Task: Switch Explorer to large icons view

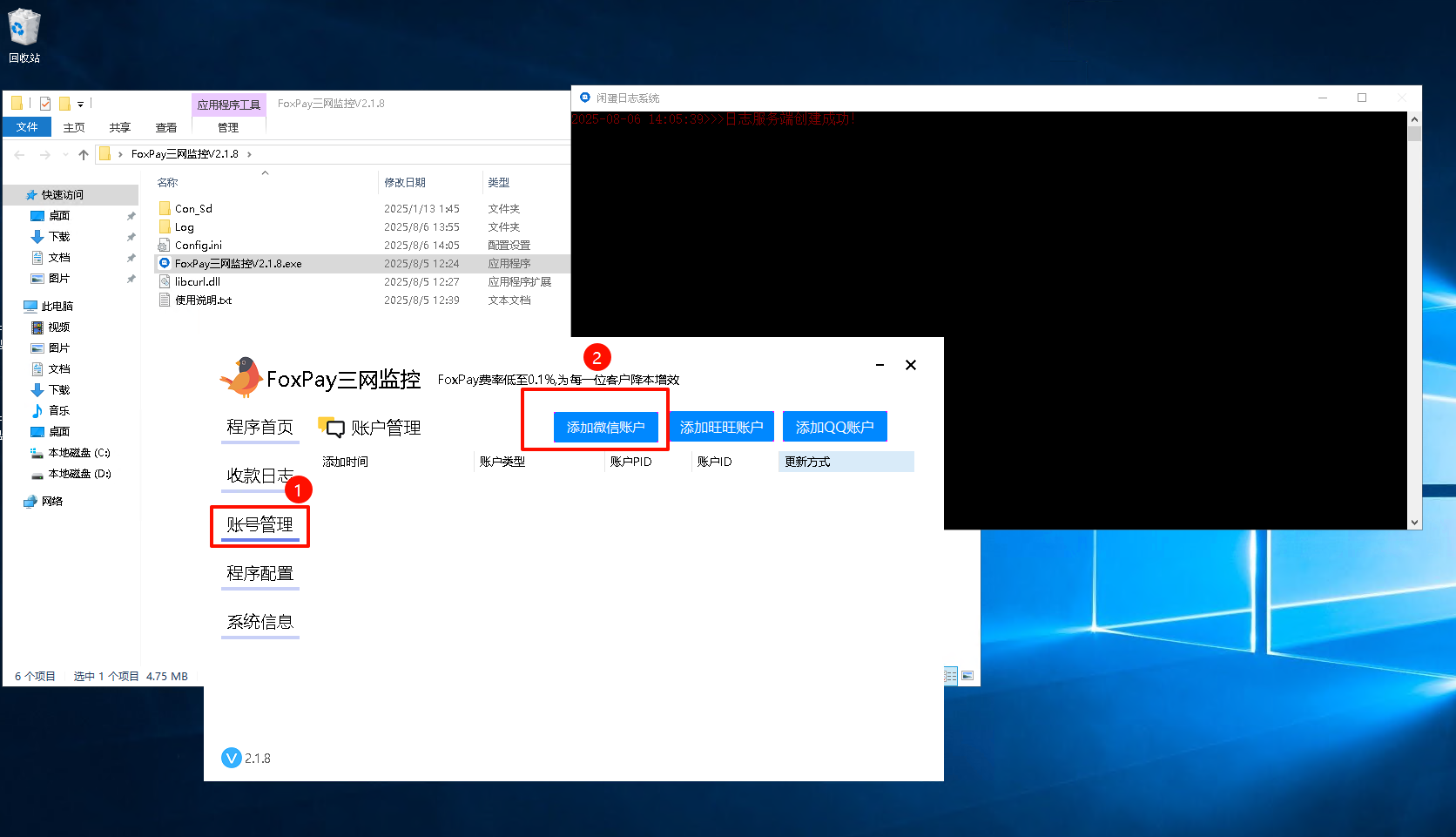Action: pos(967,676)
